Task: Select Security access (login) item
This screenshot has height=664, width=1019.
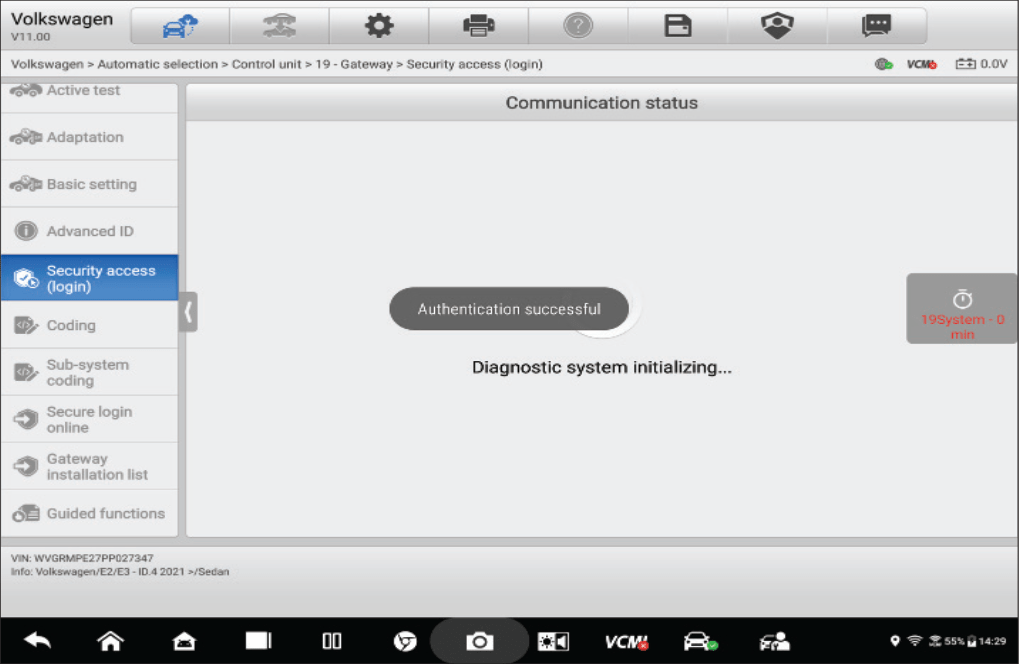Action: click(89, 278)
